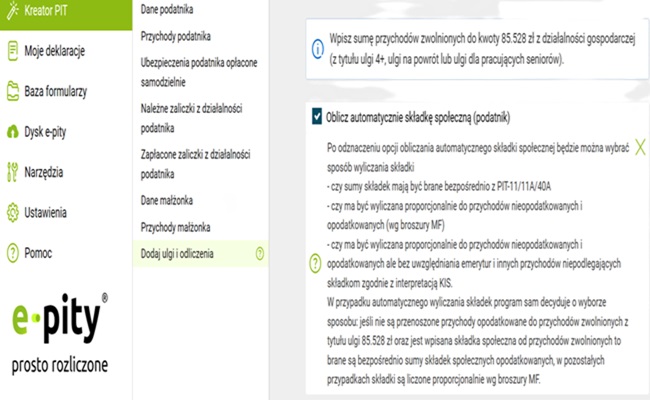Click the blue info icon in hint box

click(318, 49)
